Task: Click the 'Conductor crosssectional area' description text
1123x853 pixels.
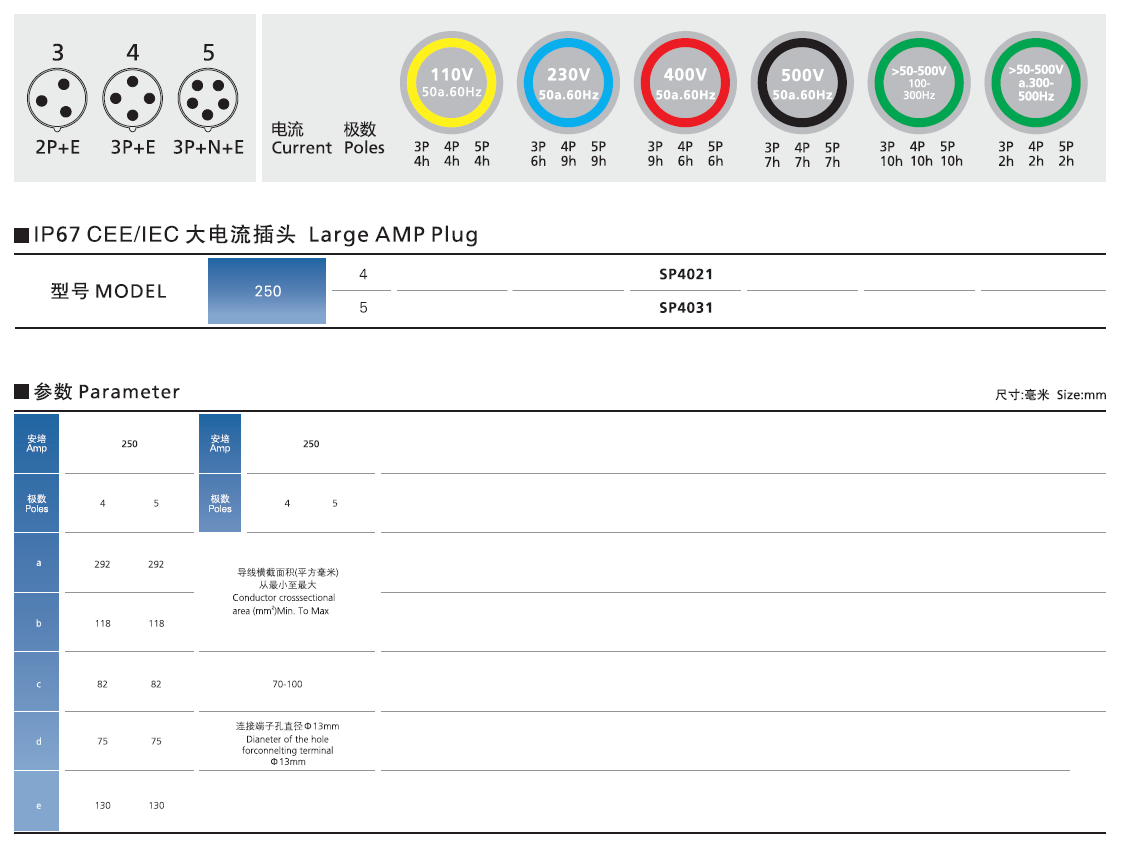Action: (283, 604)
